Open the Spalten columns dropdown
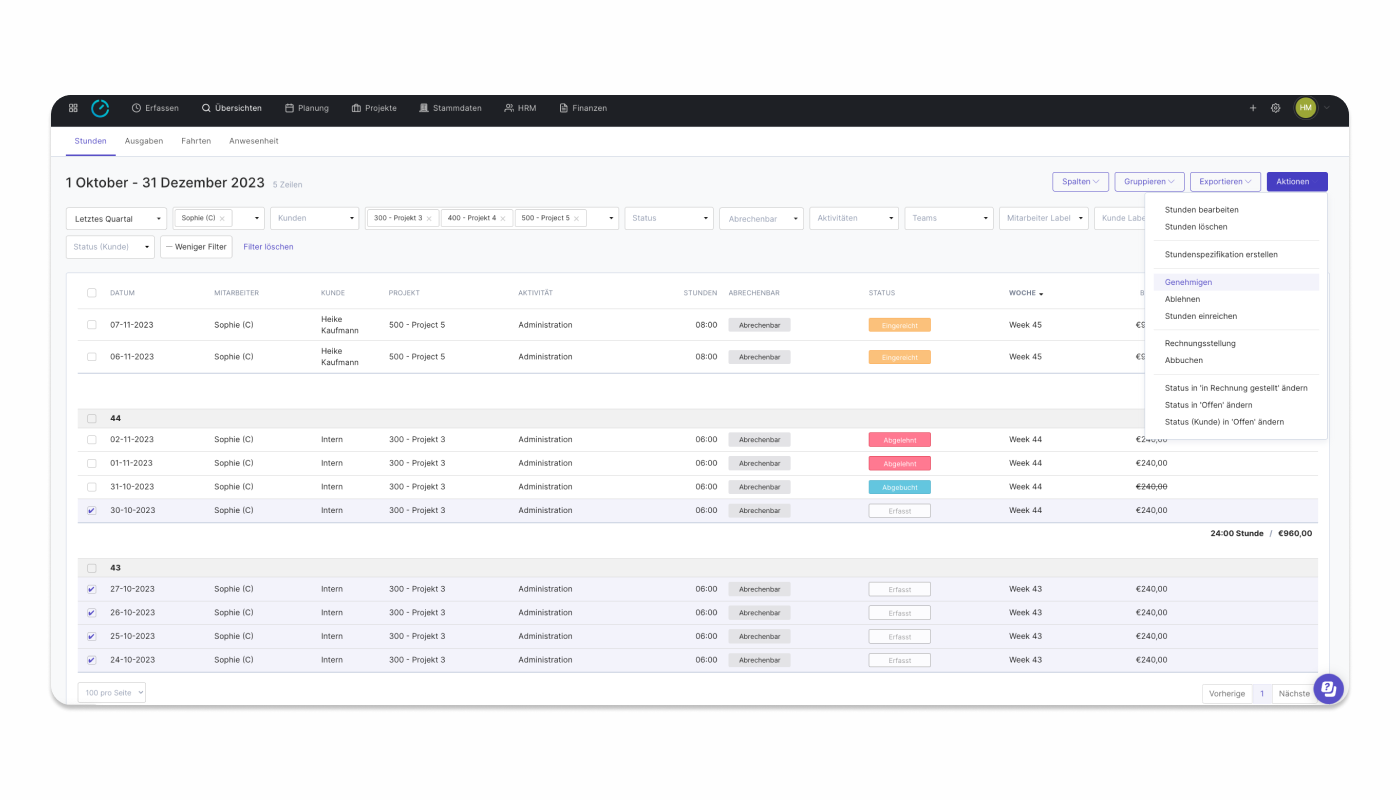This screenshot has width=1400, height=800. [1080, 182]
